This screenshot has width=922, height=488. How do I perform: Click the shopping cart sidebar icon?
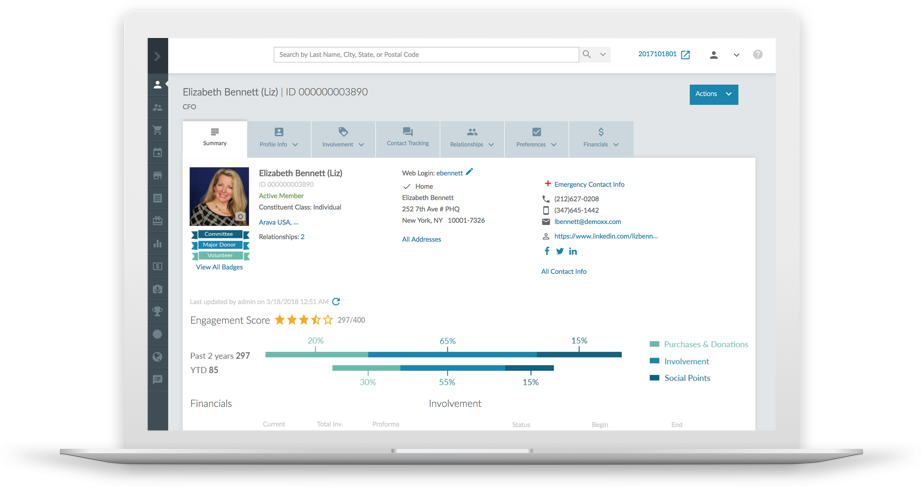click(158, 130)
